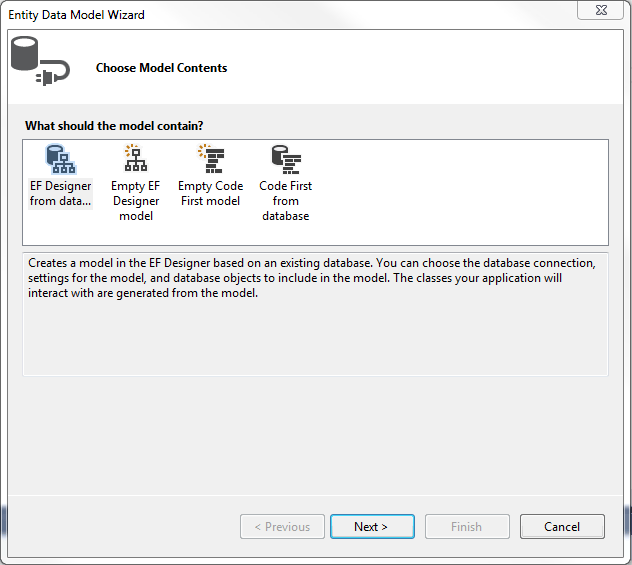Click the "Choose Model Contents" heading

161,68
